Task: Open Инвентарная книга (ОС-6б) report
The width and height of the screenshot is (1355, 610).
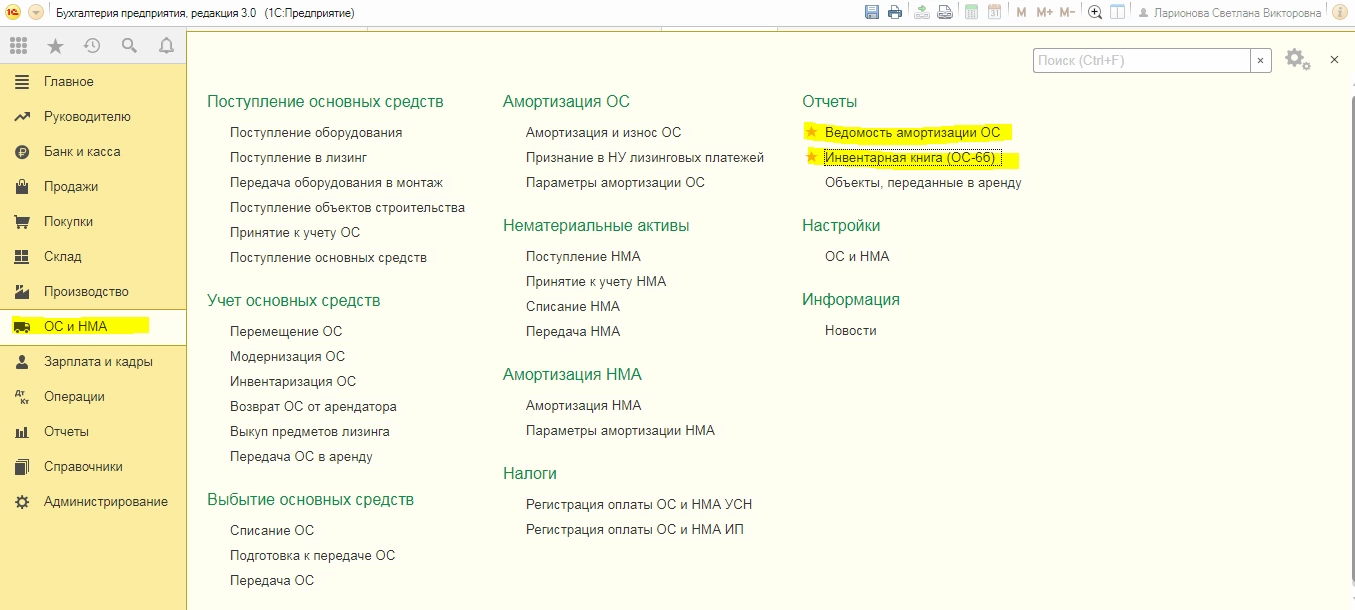Action: 911,157
